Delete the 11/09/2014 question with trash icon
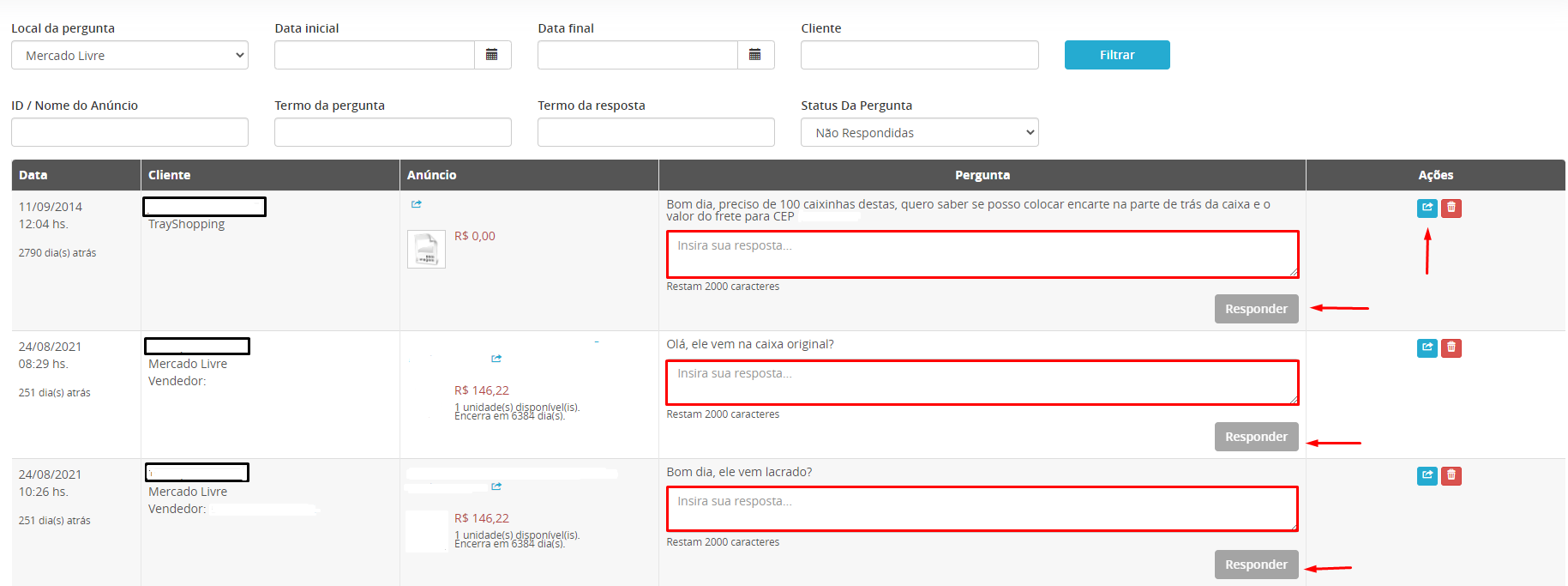 coord(1451,208)
